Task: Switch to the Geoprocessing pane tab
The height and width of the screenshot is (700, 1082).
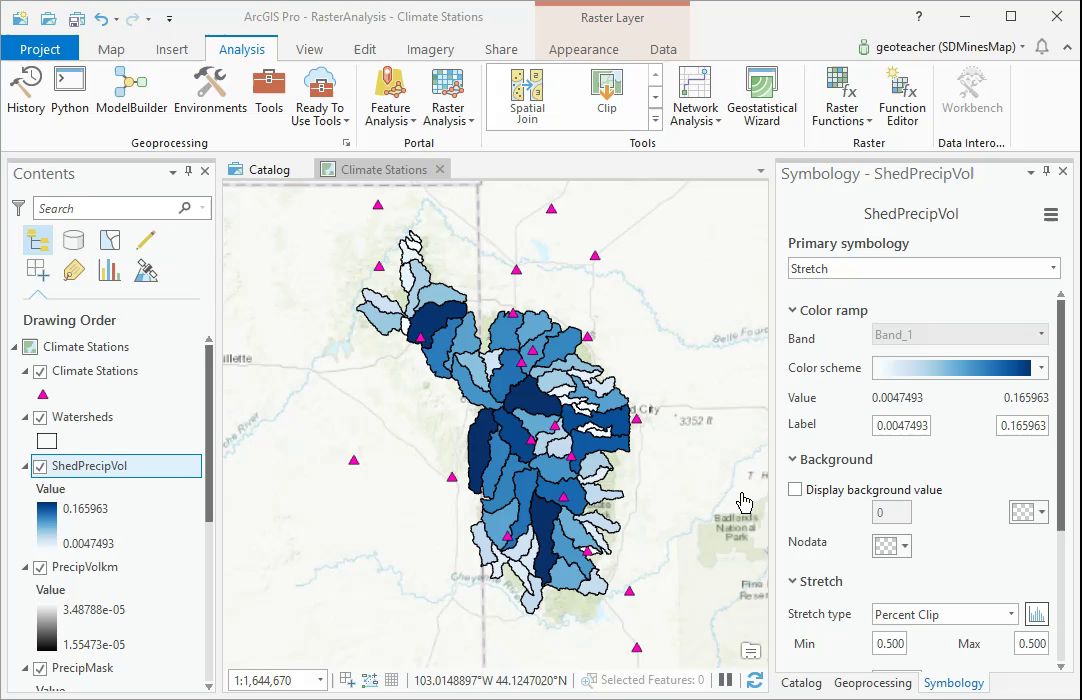Action: click(872, 683)
